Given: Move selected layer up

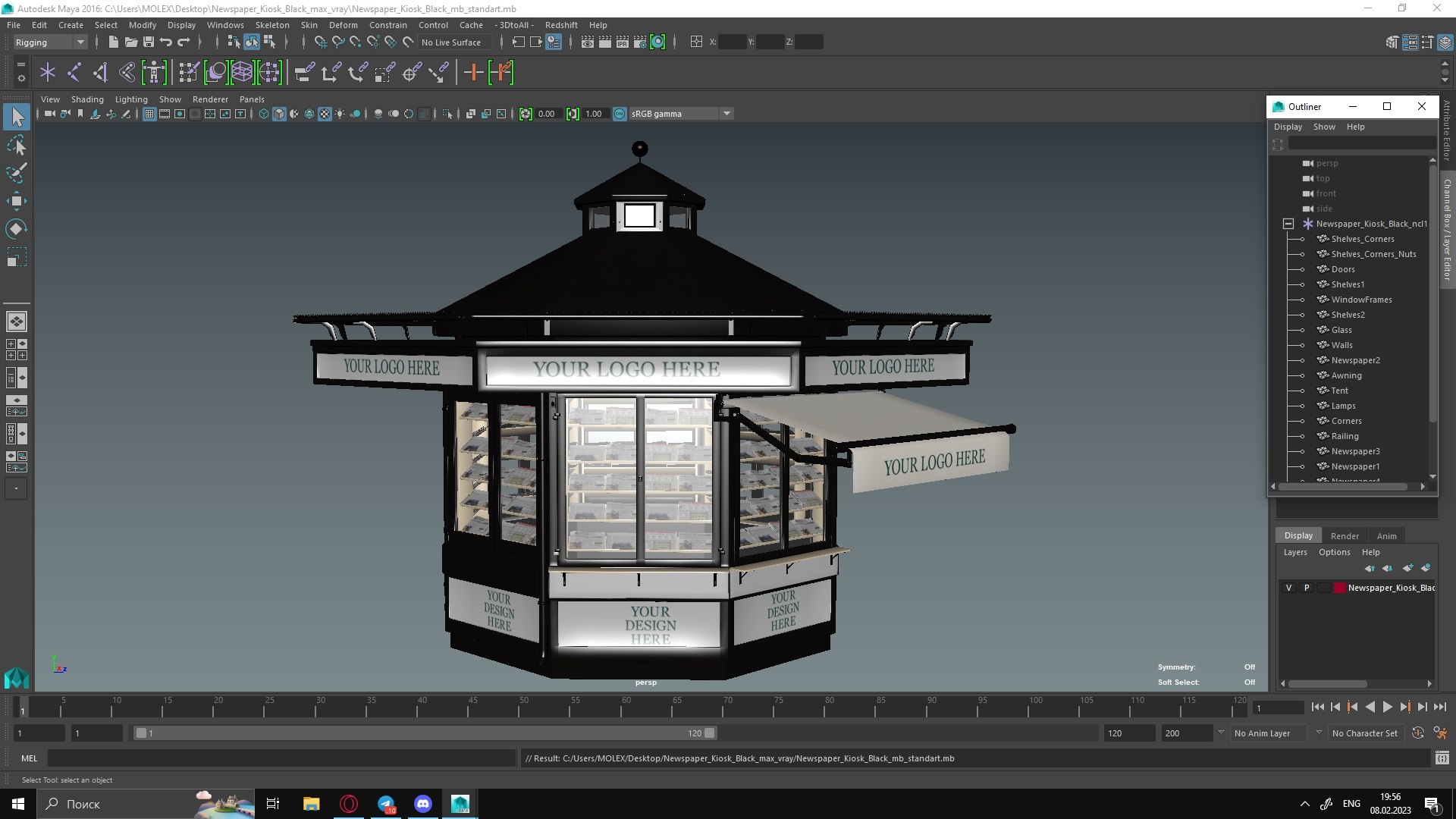Looking at the screenshot, I should tap(1370, 568).
